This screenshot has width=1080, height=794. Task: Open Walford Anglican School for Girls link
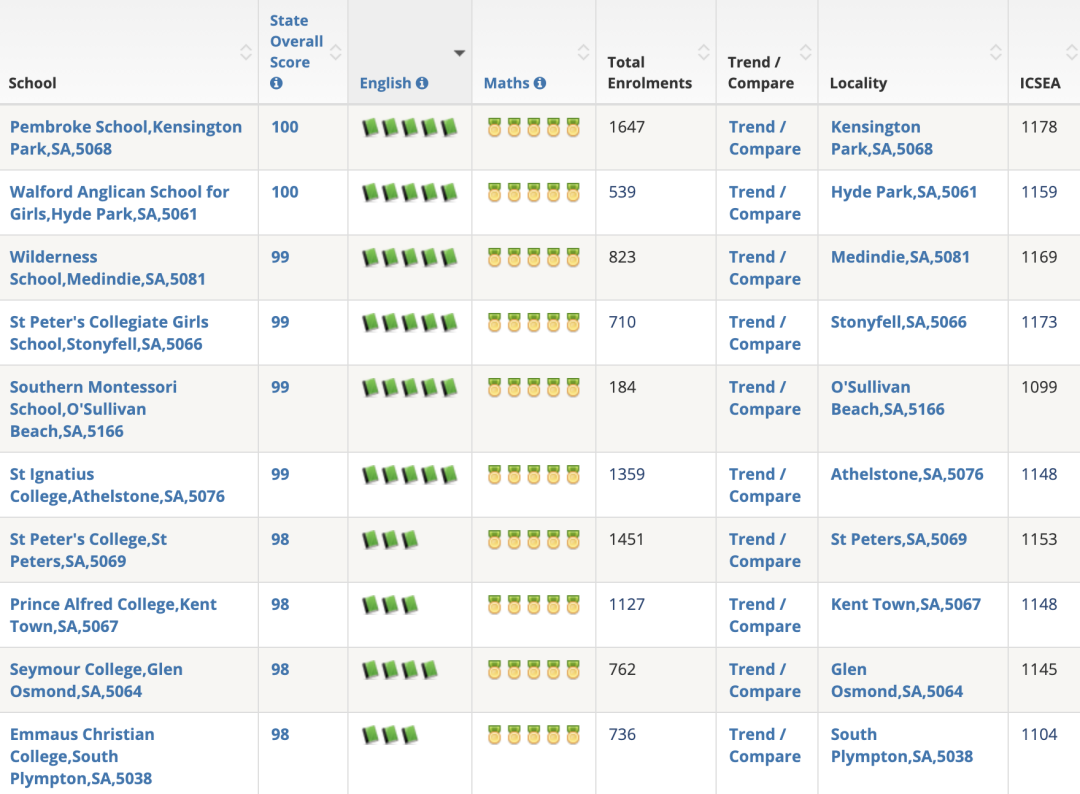119,202
